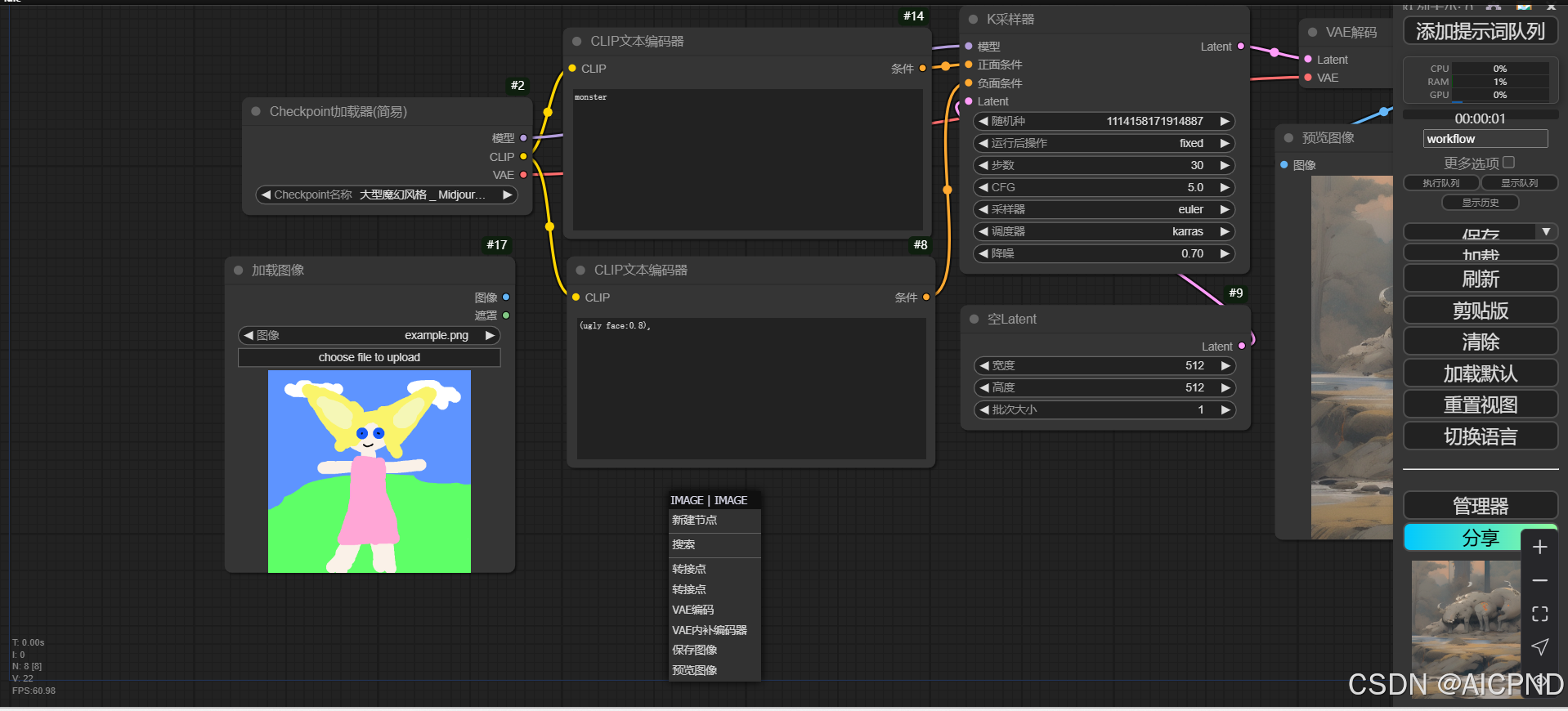The height and width of the screenshot is (711, 1568).
Task: Click the 显示历史 button
Action: coord(1481,203)
